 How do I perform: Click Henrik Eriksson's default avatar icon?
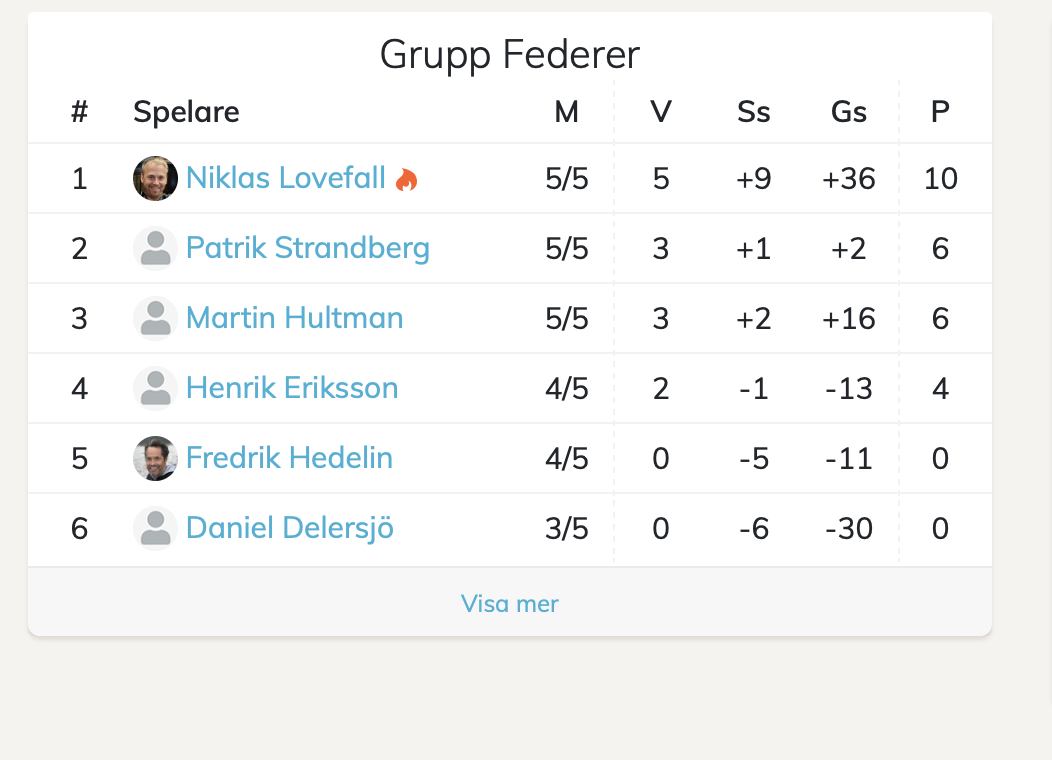point(155,388)
